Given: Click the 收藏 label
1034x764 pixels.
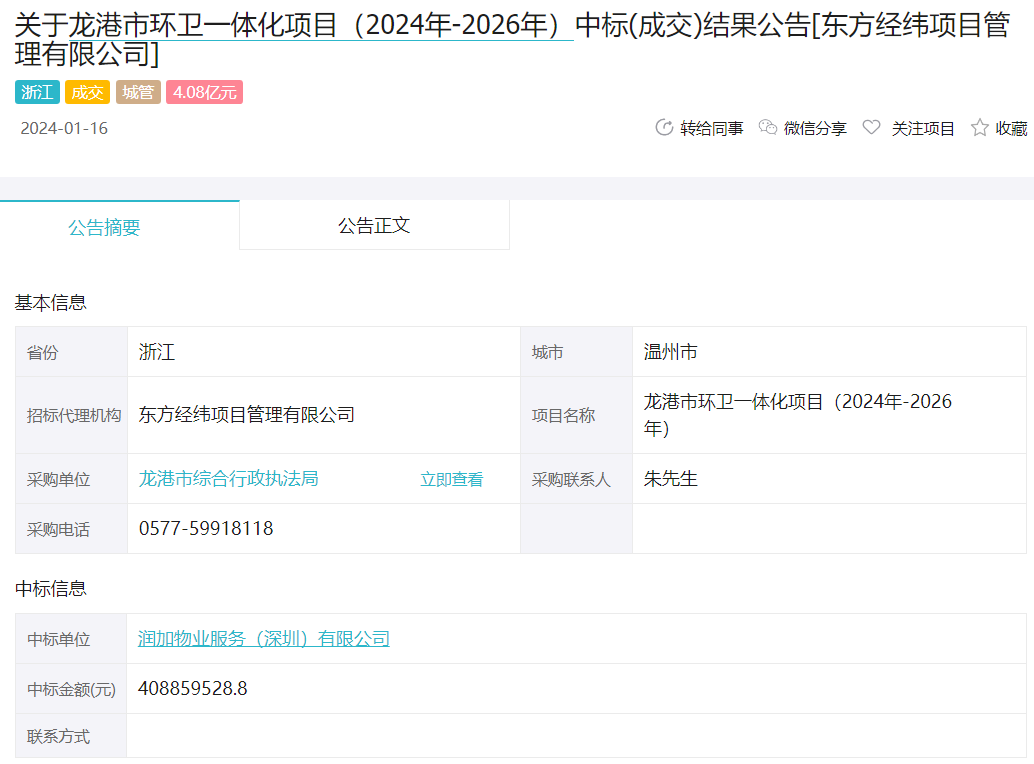Looking at the screenshot, I should click(1012, 129).
